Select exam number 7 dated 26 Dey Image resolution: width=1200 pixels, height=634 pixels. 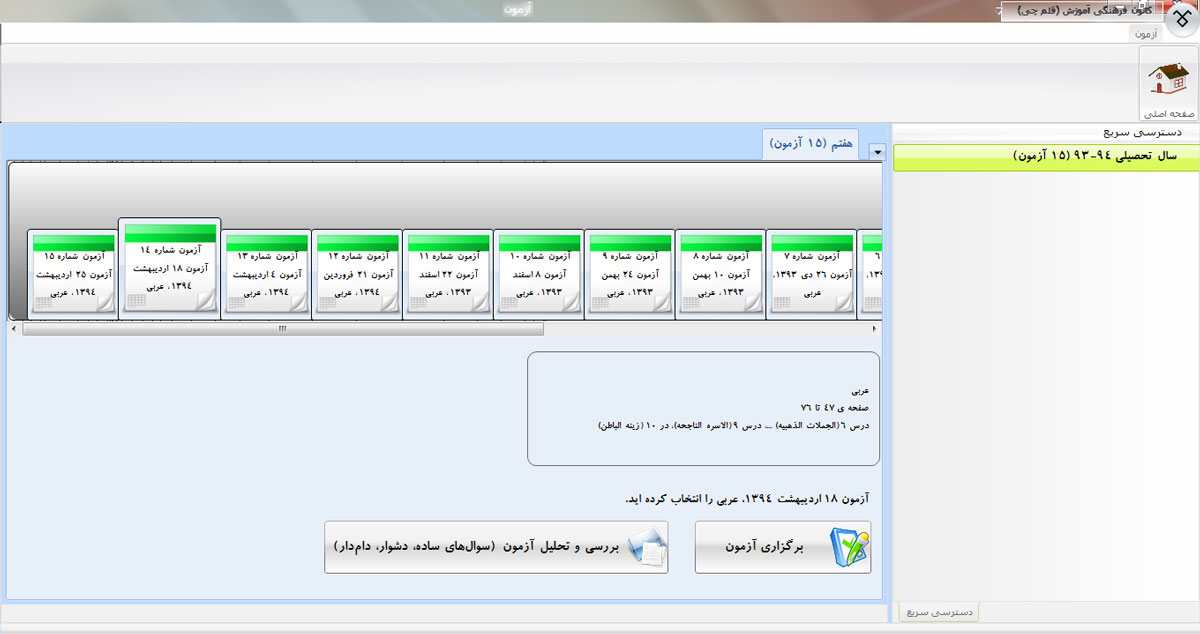point(811,274)
